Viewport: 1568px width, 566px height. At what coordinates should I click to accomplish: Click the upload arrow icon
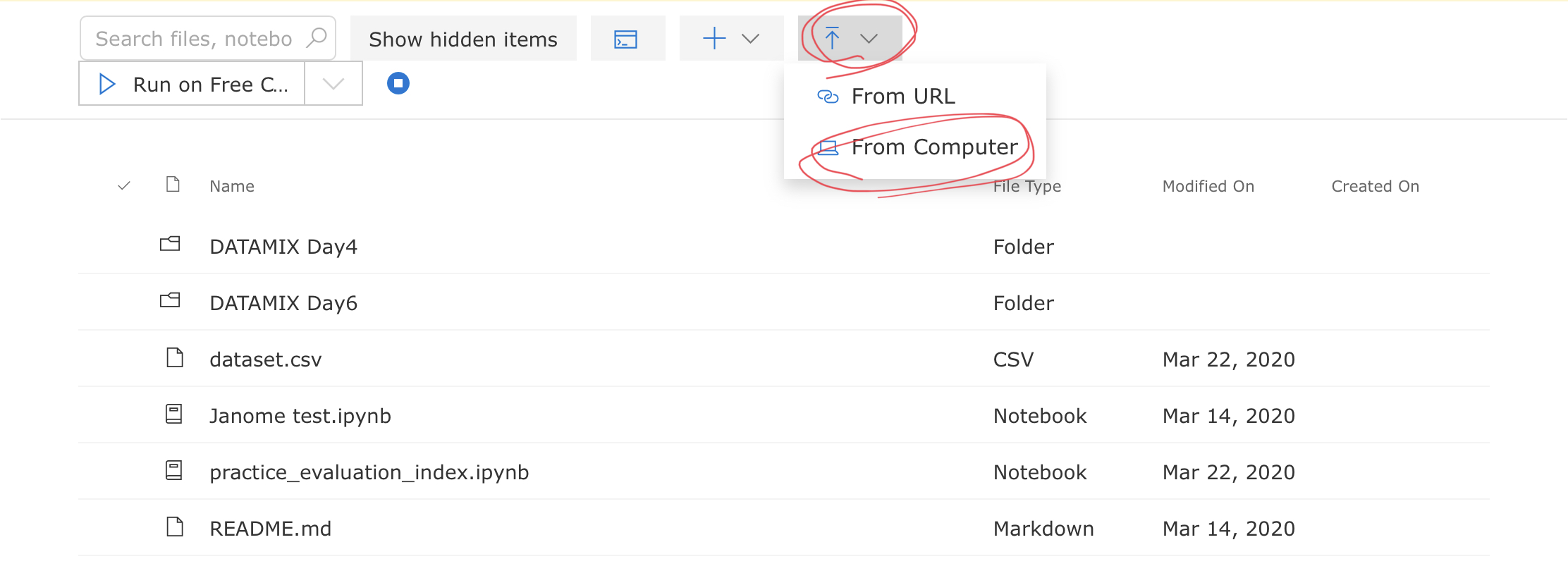click(x=832, y=39)
